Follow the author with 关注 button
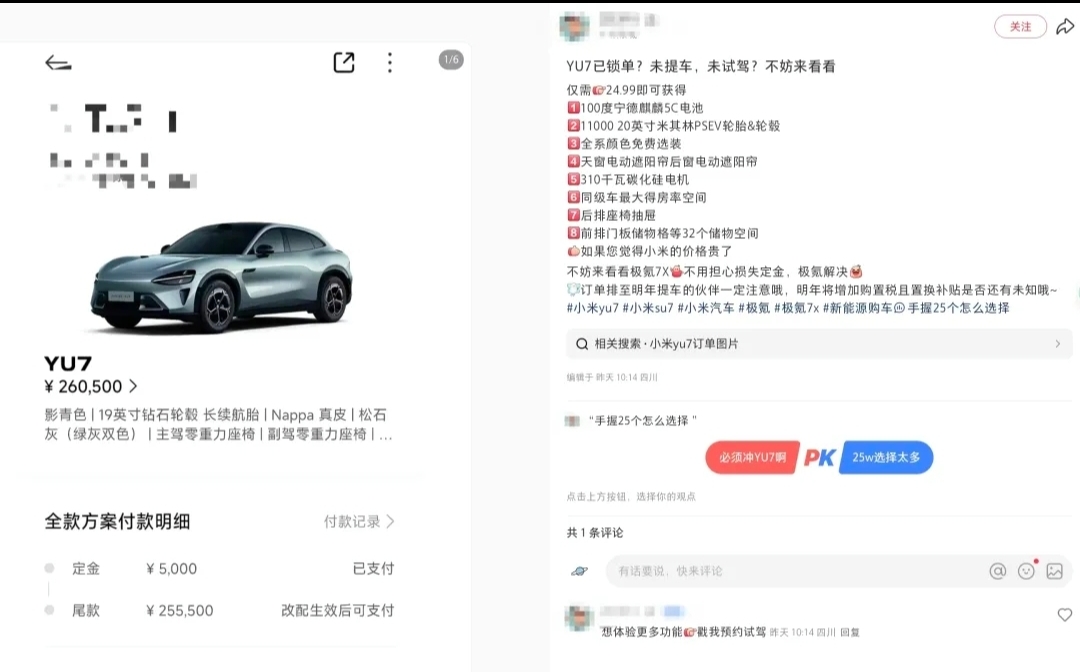This screenshot has height=672, width=1080. 1020,27
